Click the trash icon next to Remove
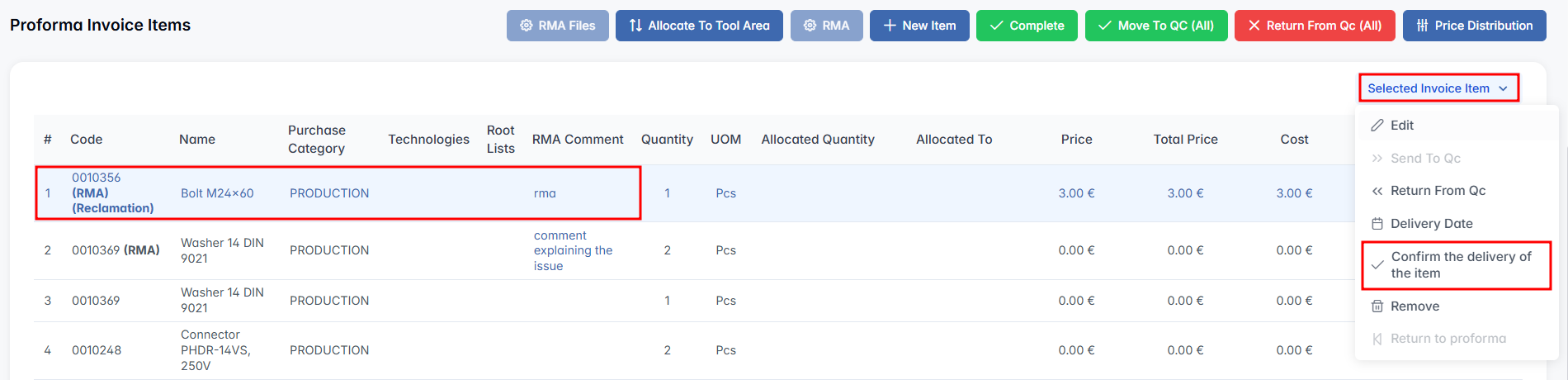 (1377, 306)
